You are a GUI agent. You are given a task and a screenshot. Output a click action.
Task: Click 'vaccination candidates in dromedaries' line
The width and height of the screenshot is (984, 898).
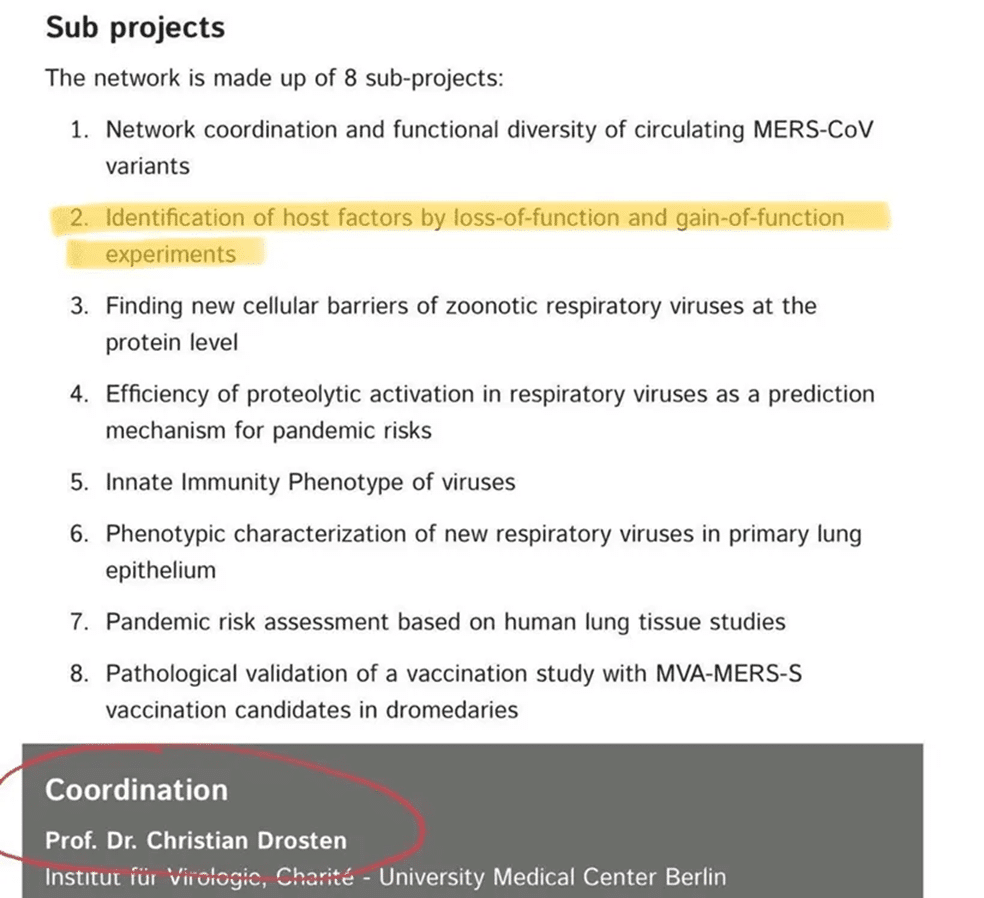312,710
